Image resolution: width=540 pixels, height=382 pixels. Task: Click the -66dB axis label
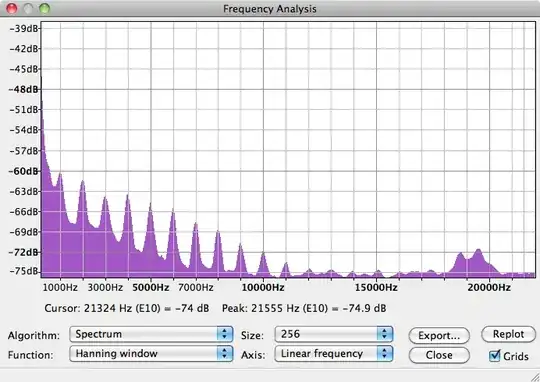[x=23, y=211]
